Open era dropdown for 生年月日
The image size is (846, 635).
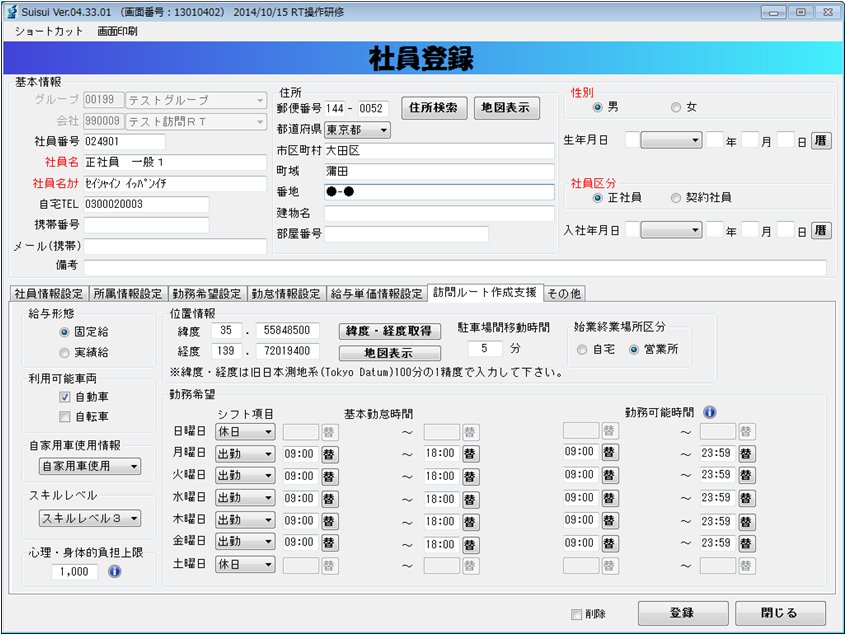click(671, 141)
